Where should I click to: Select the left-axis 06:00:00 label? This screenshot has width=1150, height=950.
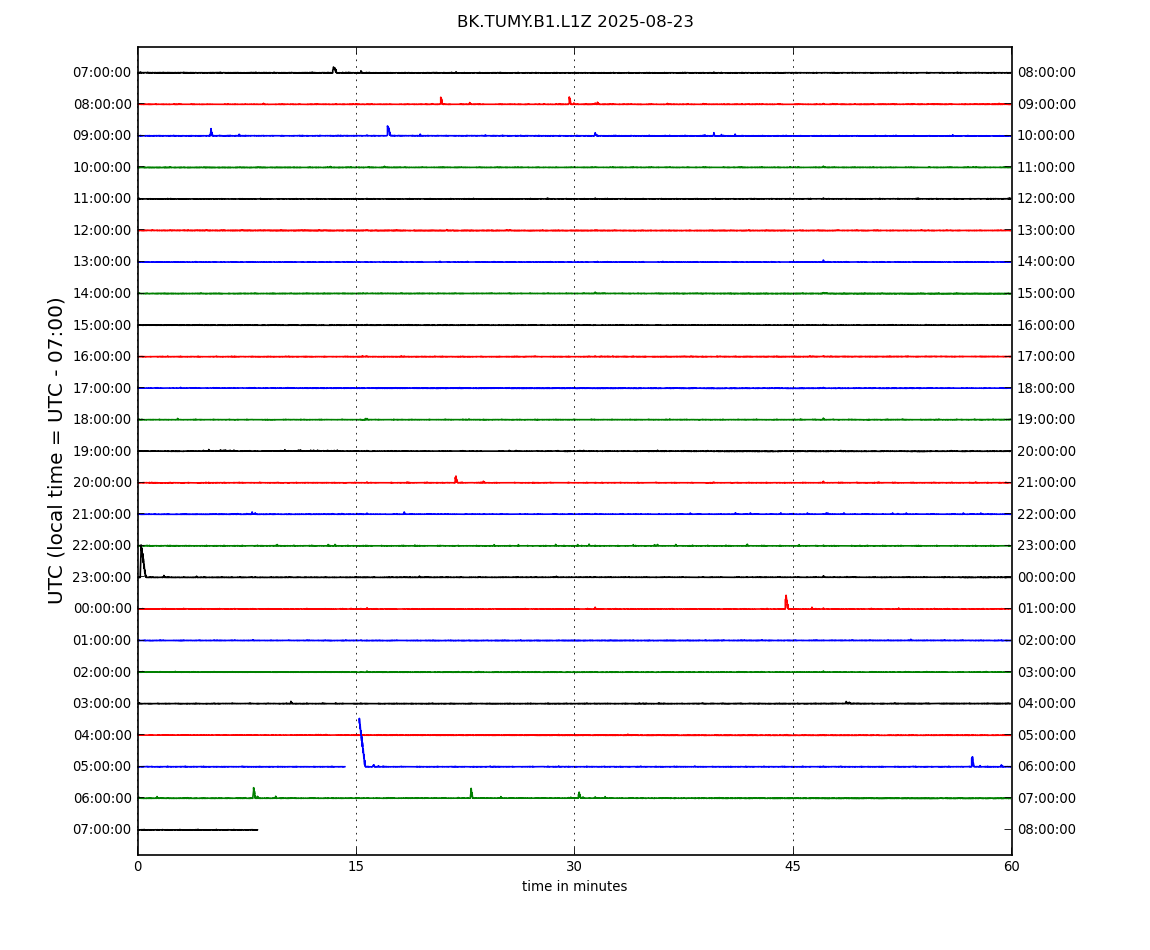pos(103,798)
